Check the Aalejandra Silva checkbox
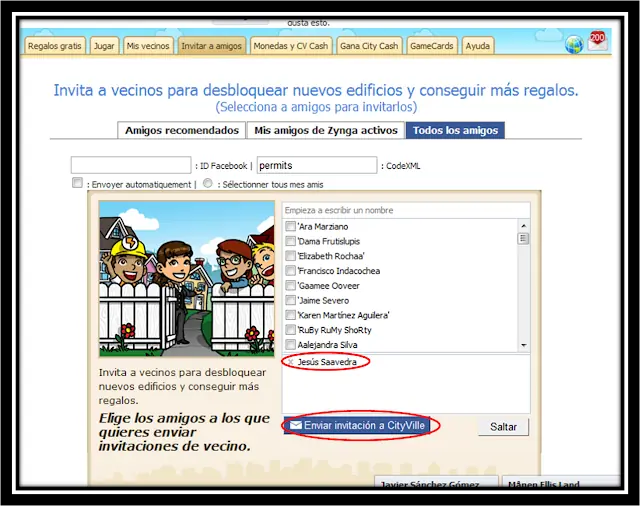 point(290,345)
